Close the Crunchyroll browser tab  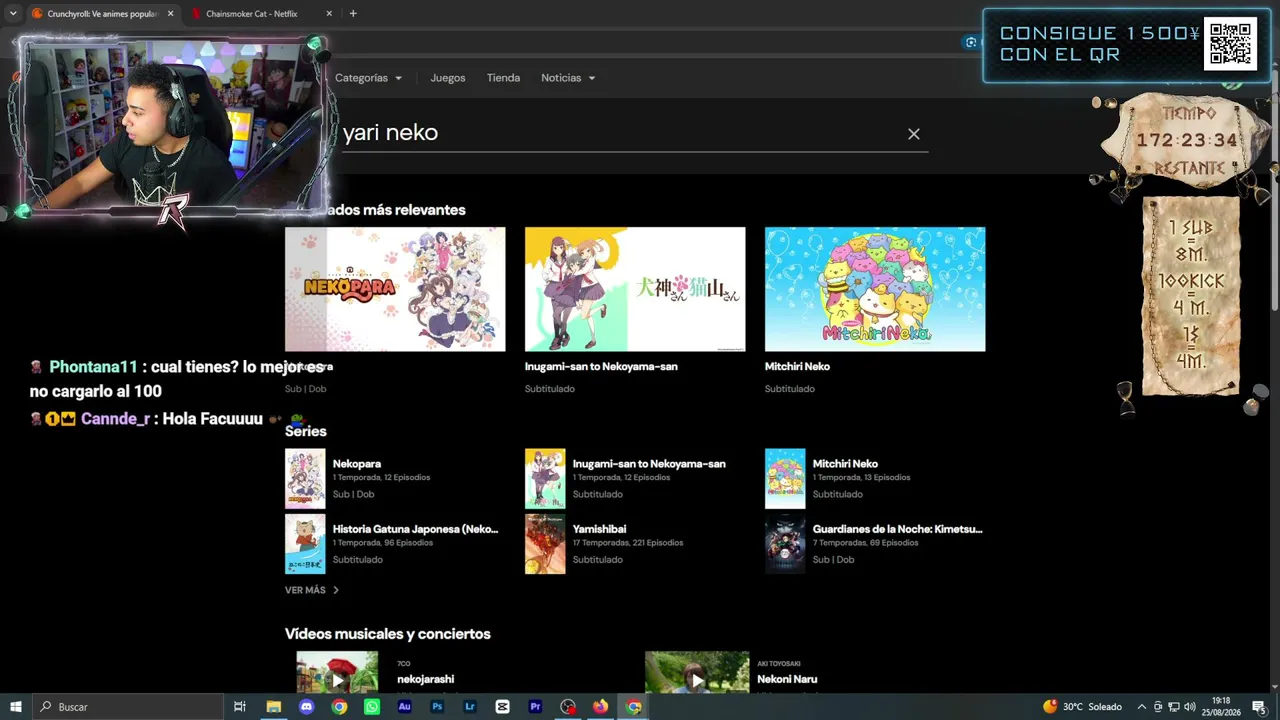pyautogui.click(x=170, y=14)
